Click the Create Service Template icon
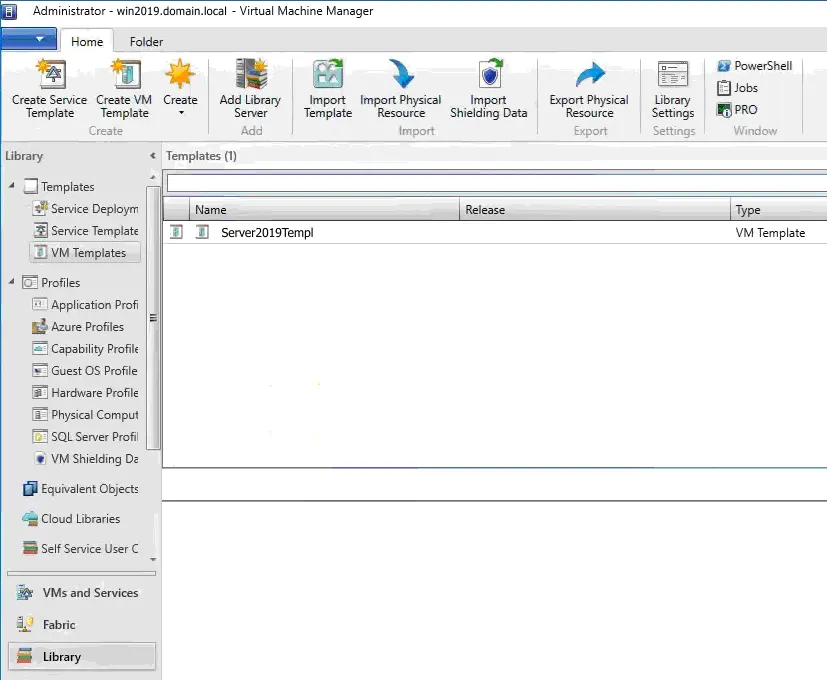 pyautogui.click(x=51, y=73)
